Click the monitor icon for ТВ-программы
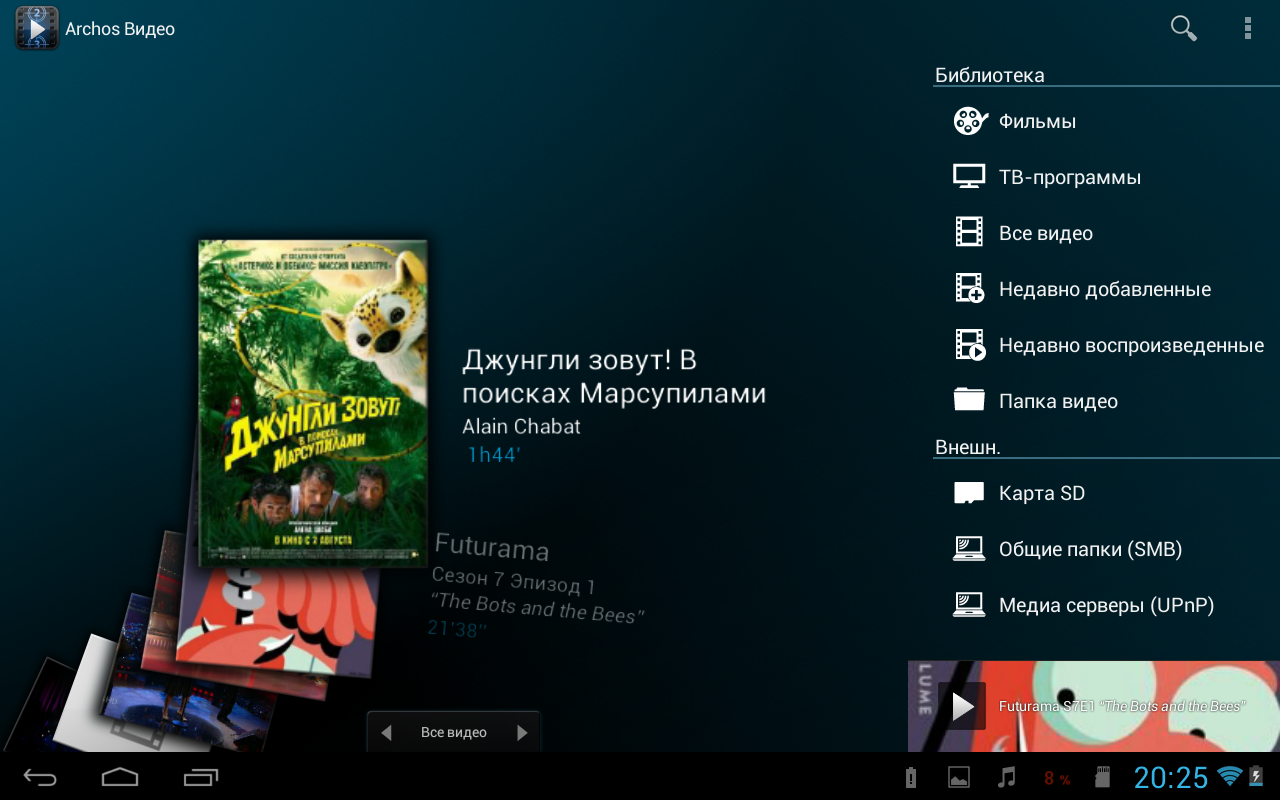The image size is (1280, 800). tap(969, 177)
